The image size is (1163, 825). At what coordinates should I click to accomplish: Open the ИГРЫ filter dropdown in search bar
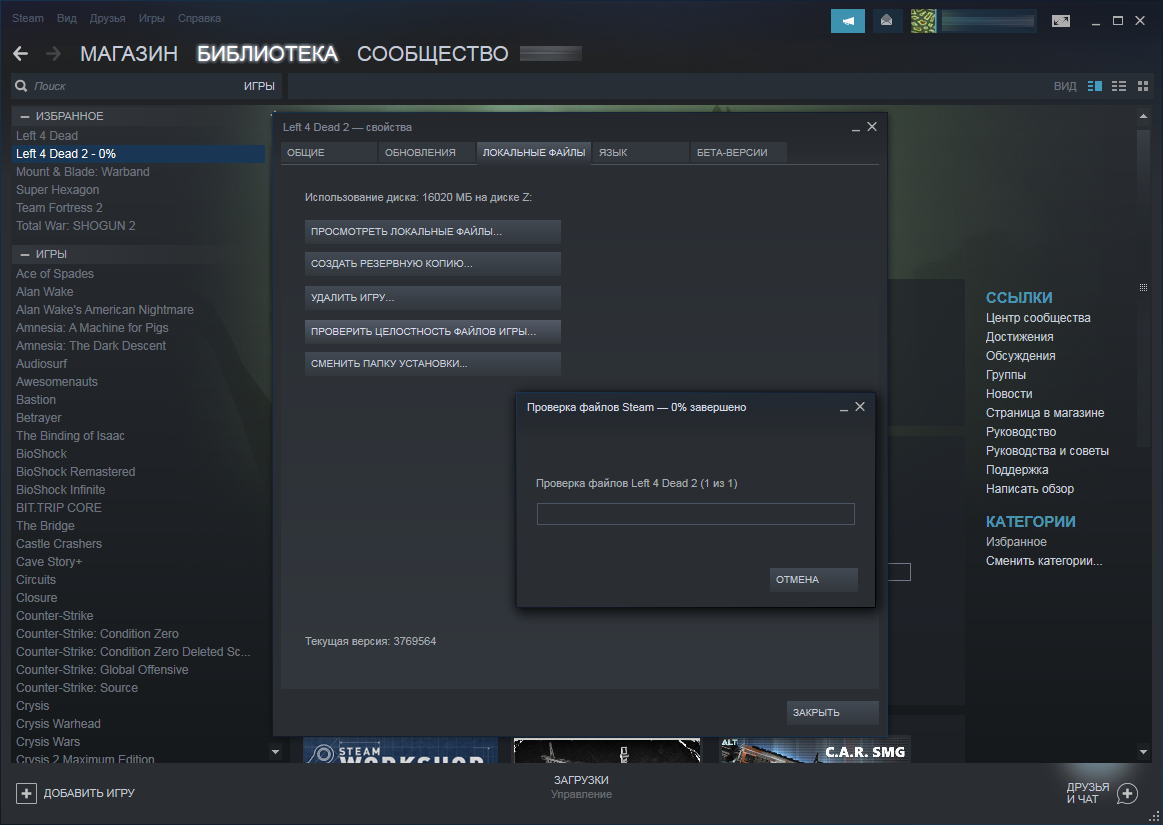(x=259, y=86)
